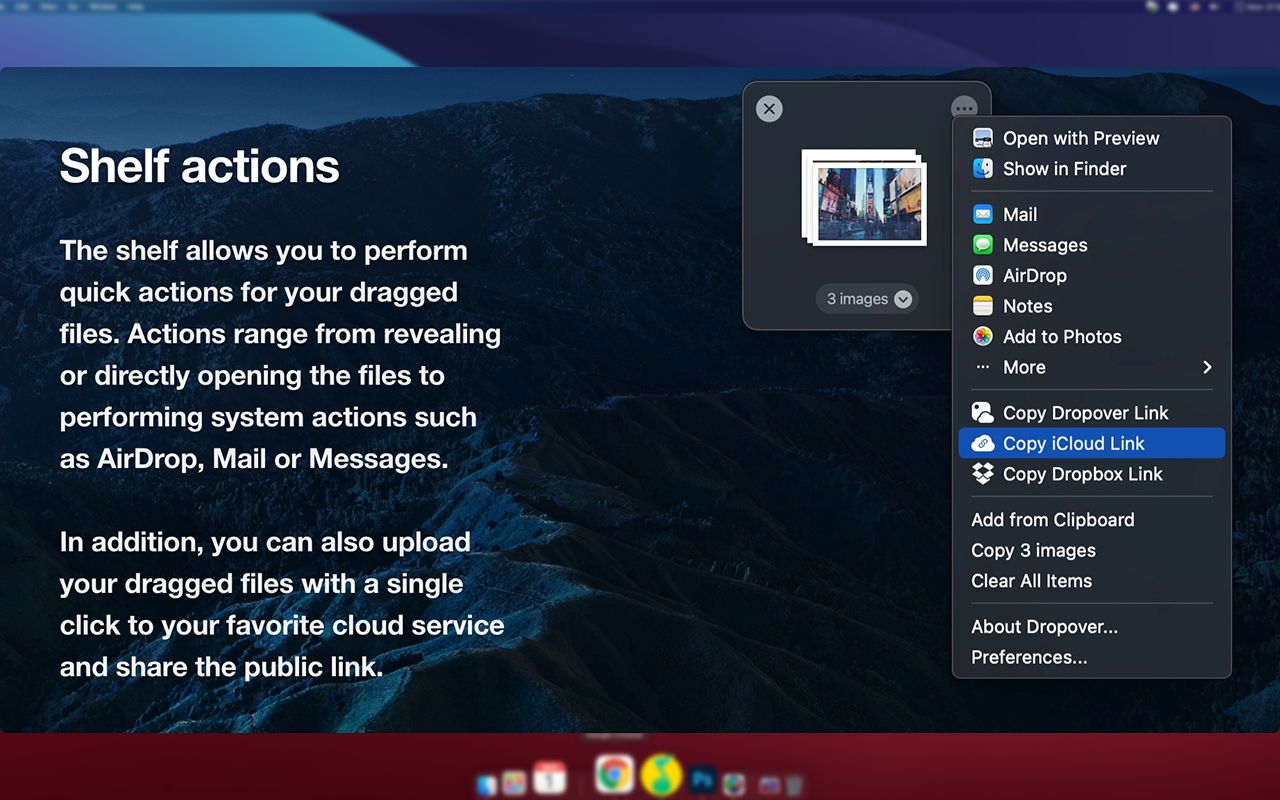1280x800 pixels.
Task: Click the iCloud link icon
Action: tap(983, 443)
